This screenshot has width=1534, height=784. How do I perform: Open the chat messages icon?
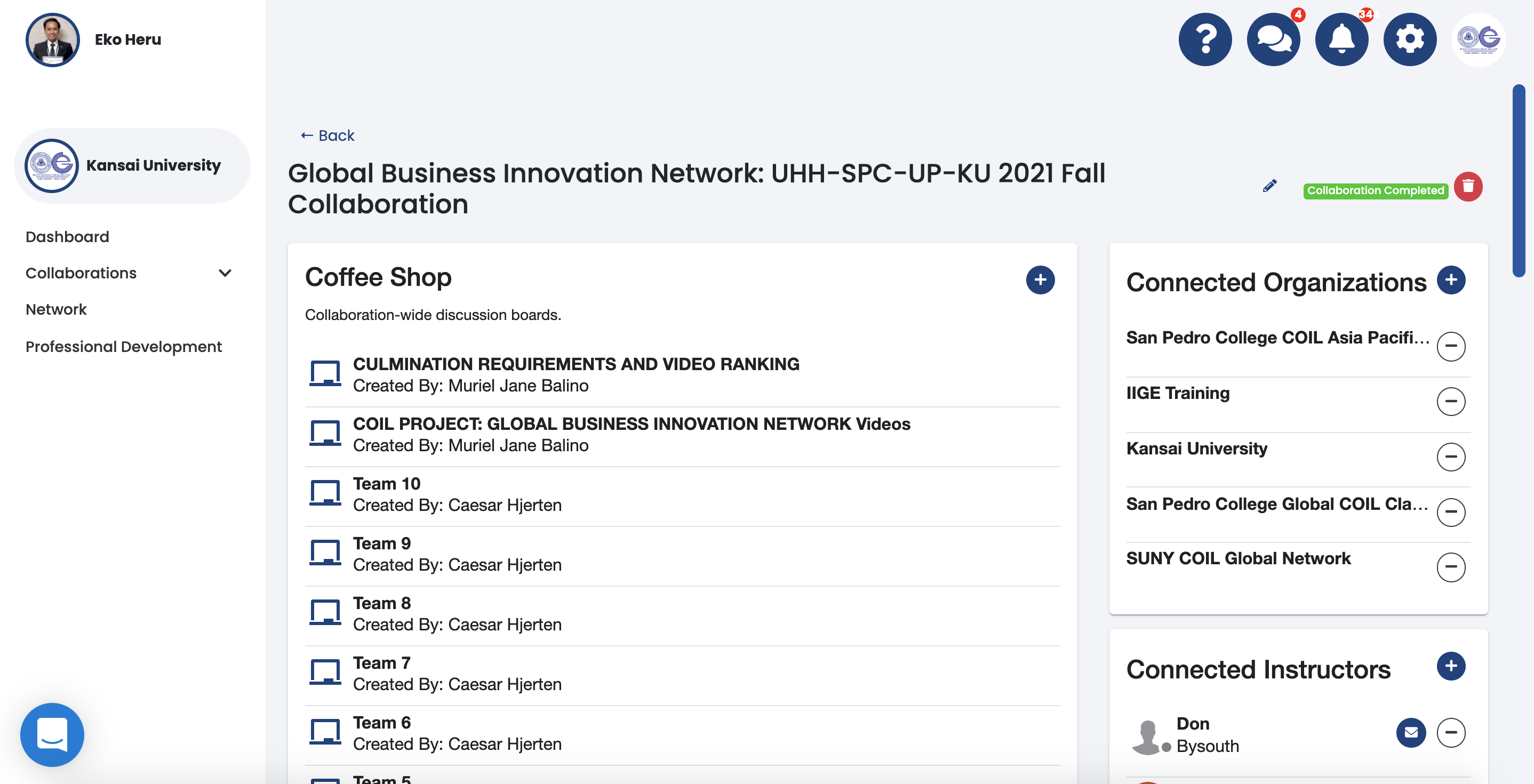coord(1273,39)
